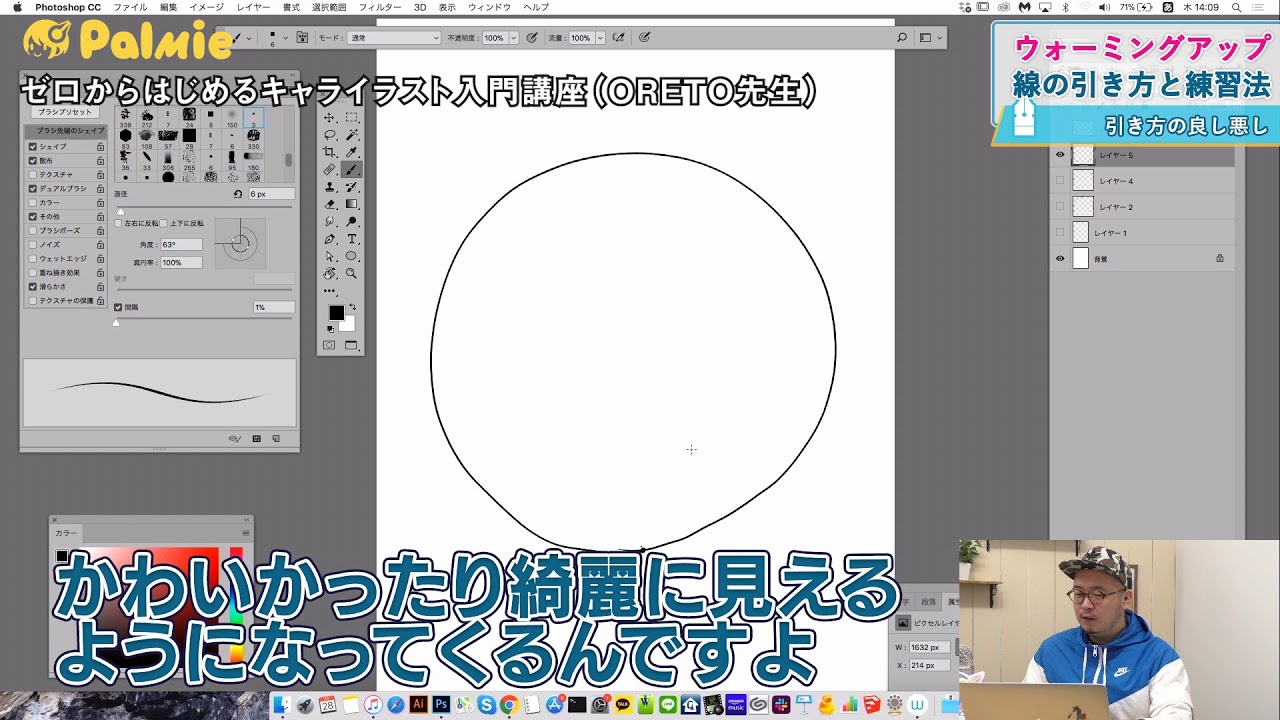1280x720 pixels.
Task: Select the Path Selection tool
Action: point(330,256)
